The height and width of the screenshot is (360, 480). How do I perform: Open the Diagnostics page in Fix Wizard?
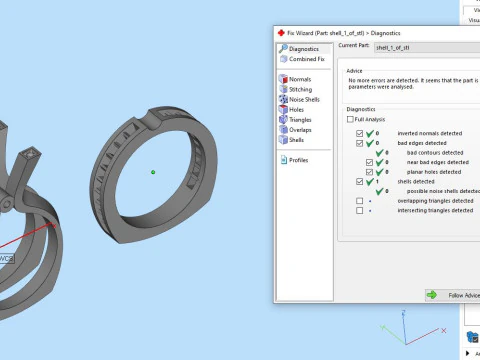(304, 49)
